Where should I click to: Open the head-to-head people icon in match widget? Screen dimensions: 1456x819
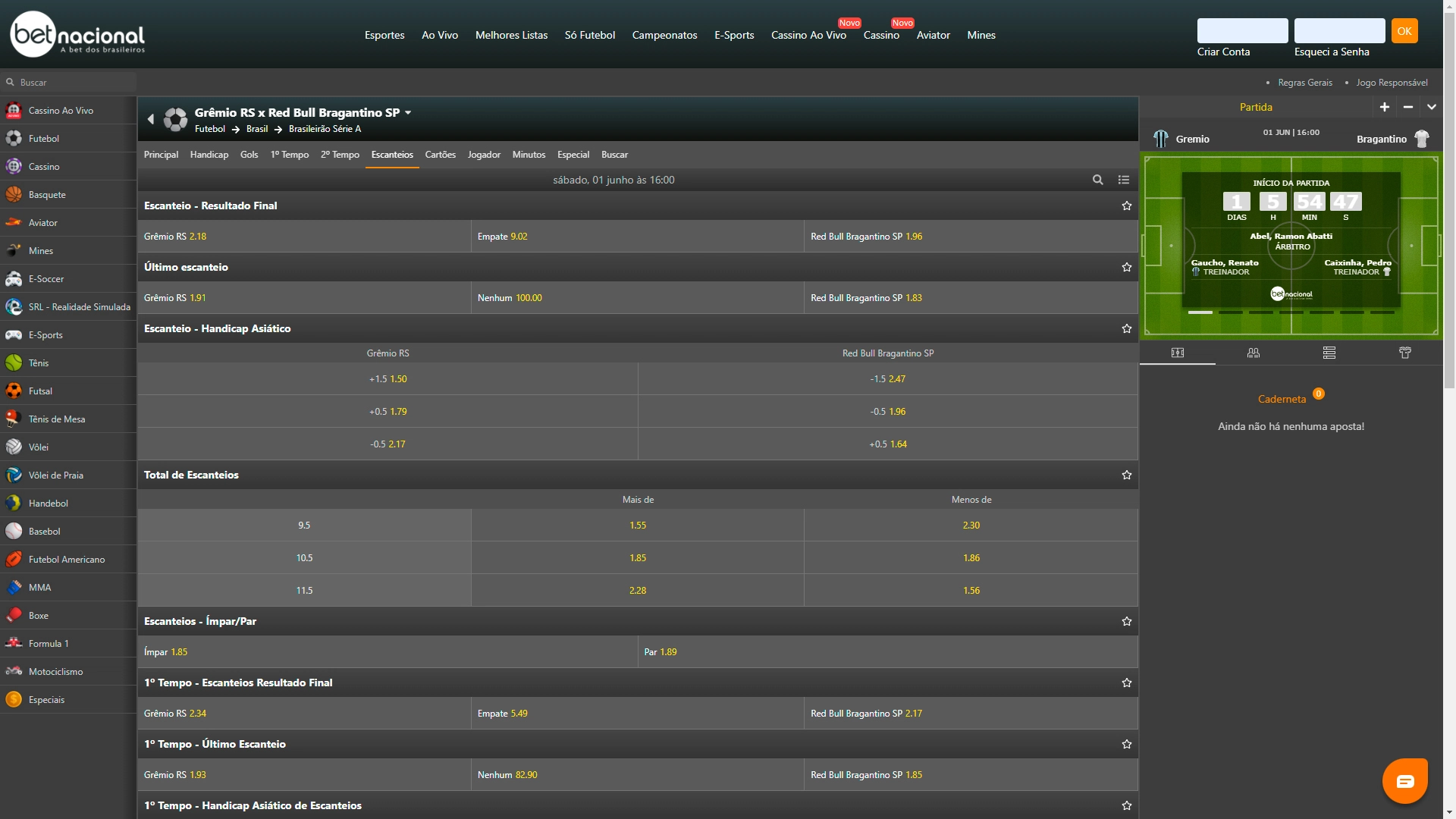click(1254, 353)
